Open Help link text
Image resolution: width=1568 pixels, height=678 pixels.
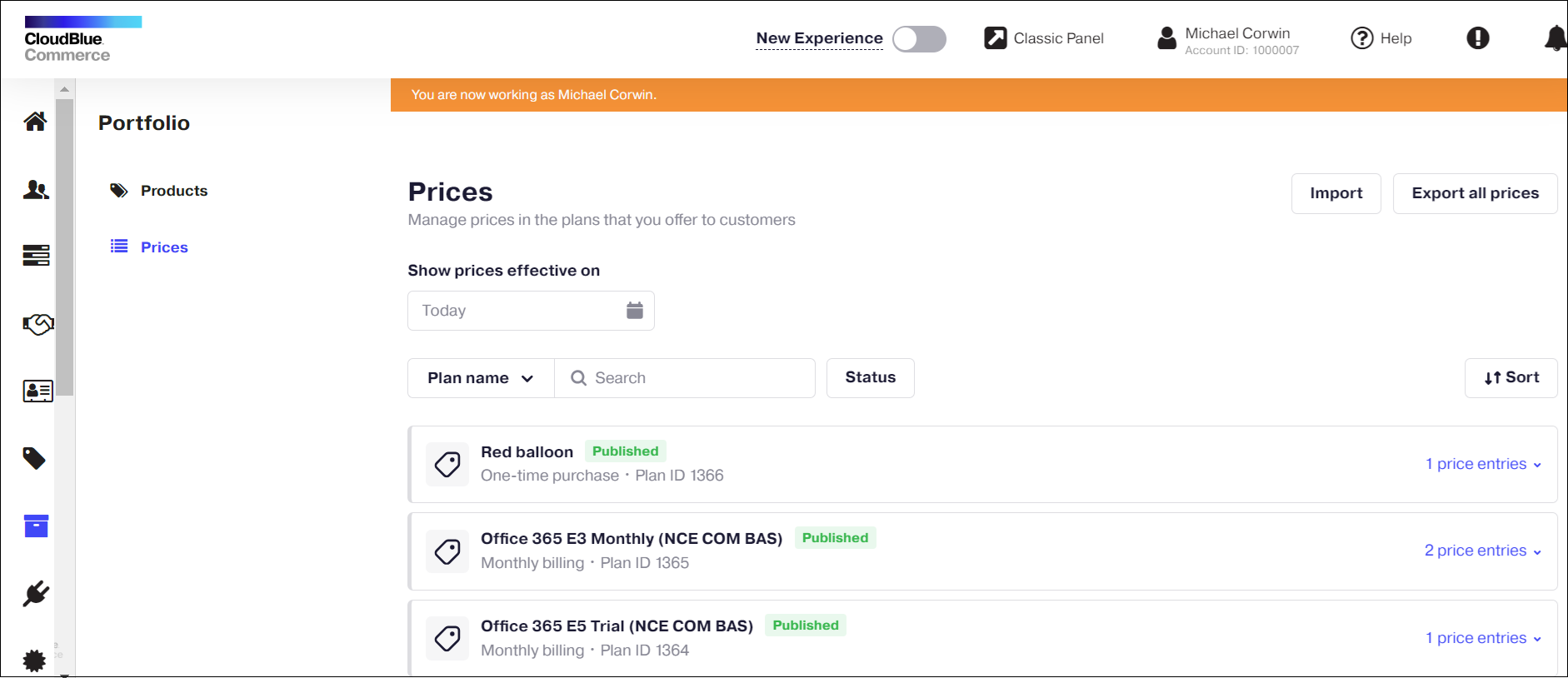[1396, 38]
